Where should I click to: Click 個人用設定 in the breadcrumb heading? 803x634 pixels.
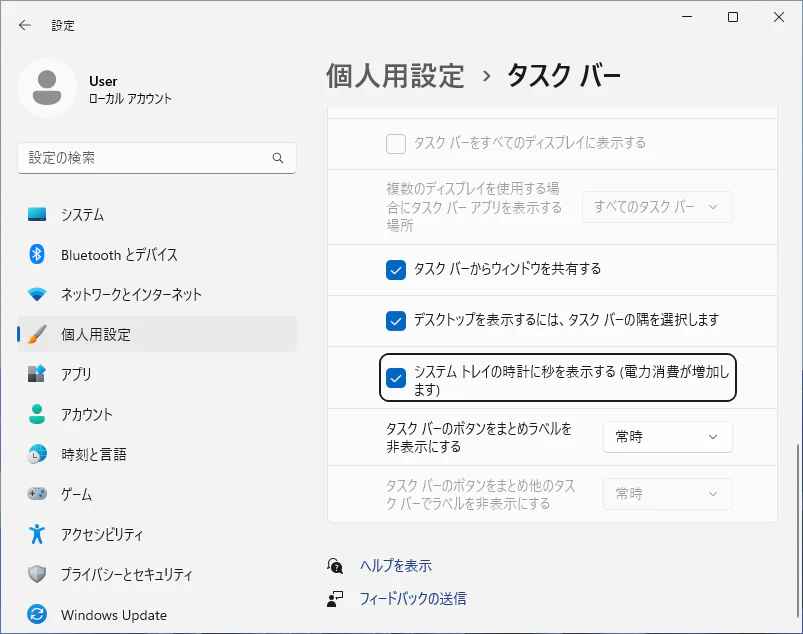tap(395, 76)
